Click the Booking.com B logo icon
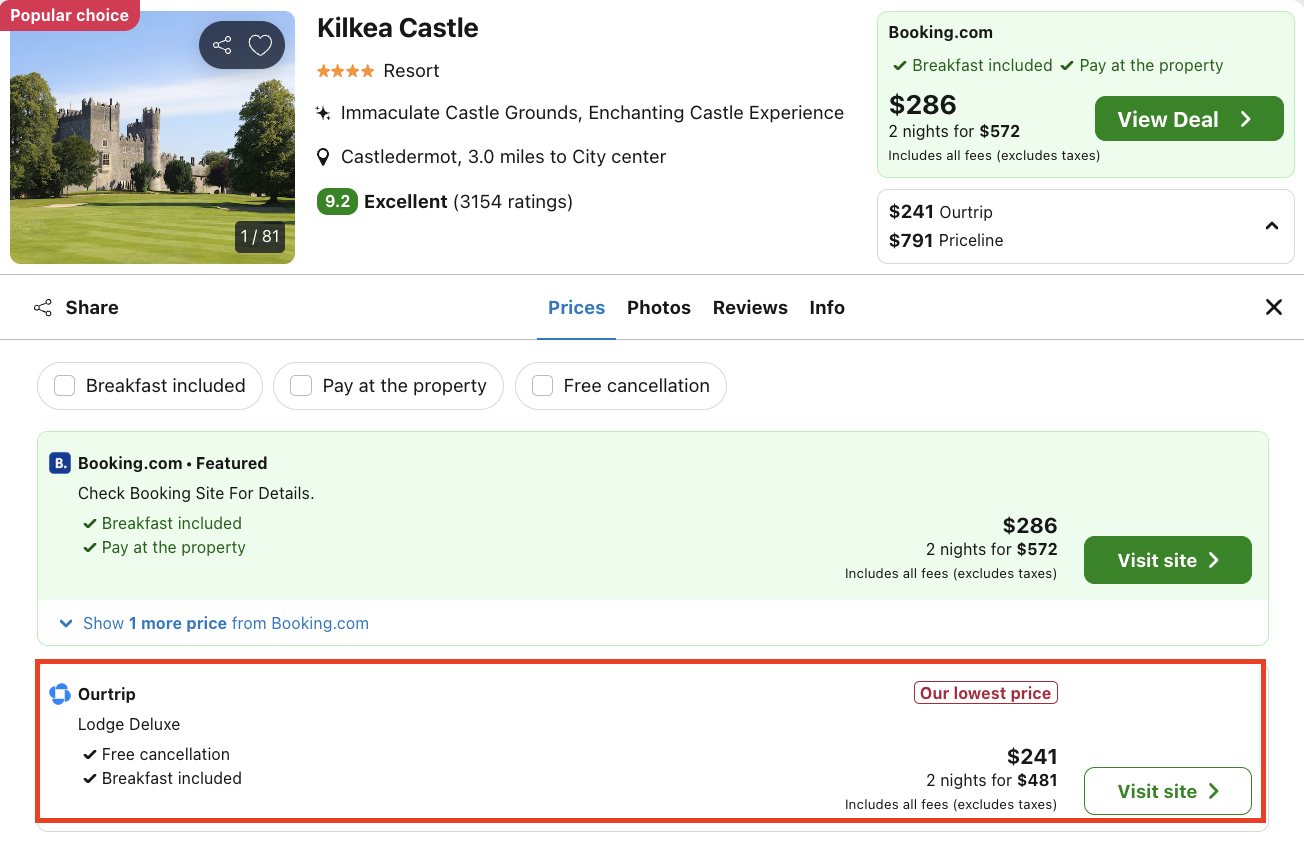 tap(60, 463)
